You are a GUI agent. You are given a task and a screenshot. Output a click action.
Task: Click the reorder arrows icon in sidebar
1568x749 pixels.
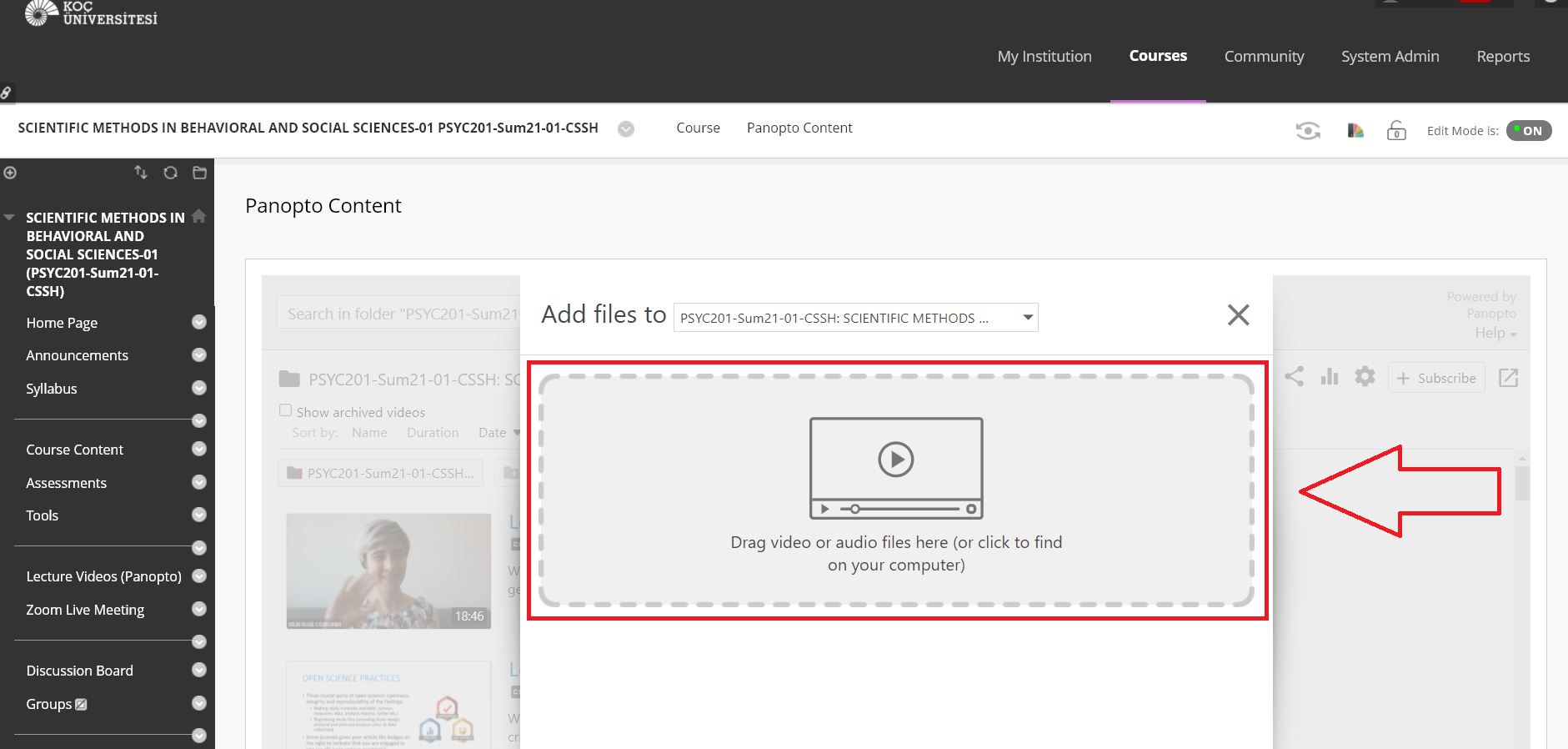pos(141,173)
